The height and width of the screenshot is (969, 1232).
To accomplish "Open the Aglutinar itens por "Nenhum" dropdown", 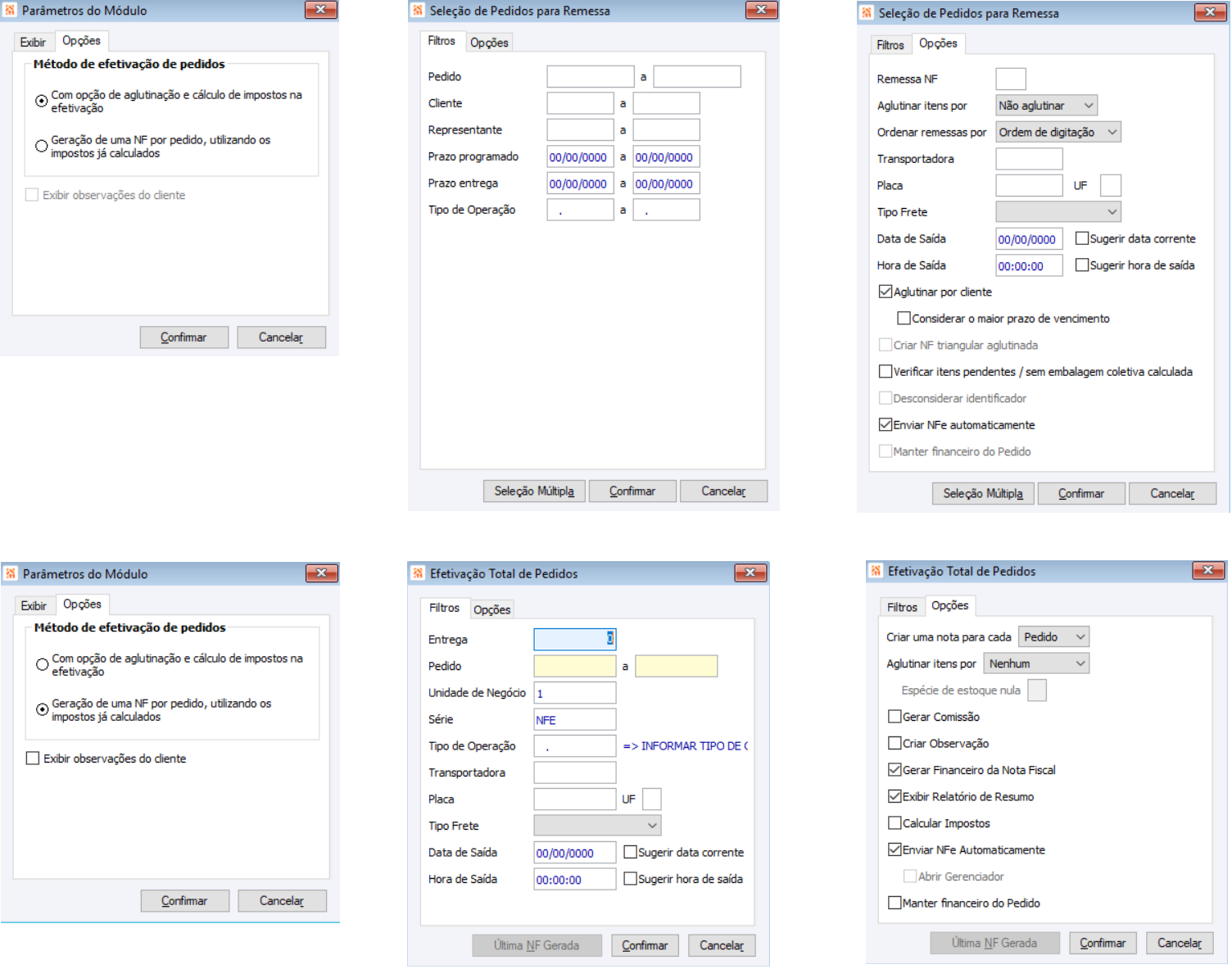I will pos(1036,663).
